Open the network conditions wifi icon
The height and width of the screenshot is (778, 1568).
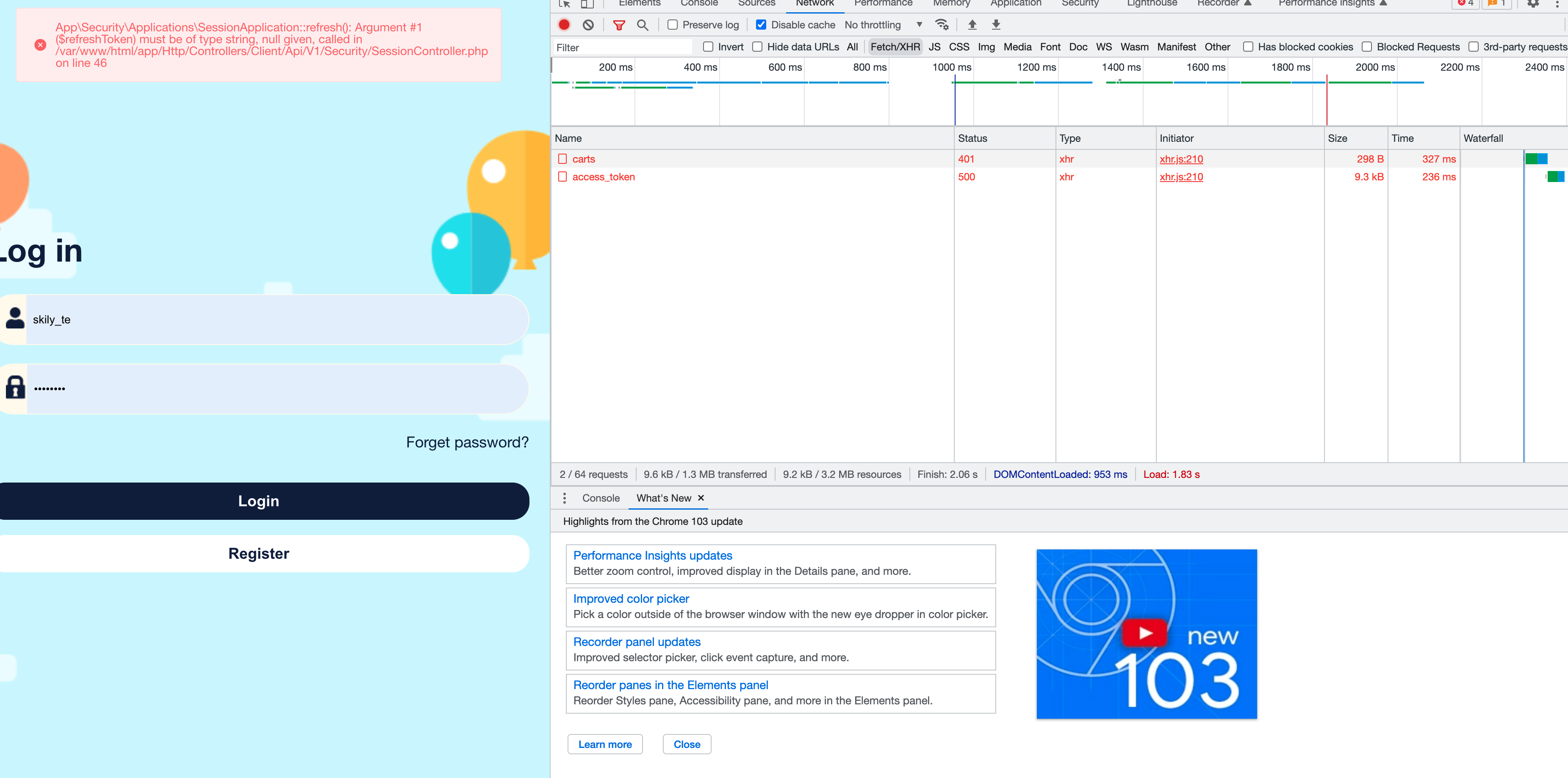942,25
